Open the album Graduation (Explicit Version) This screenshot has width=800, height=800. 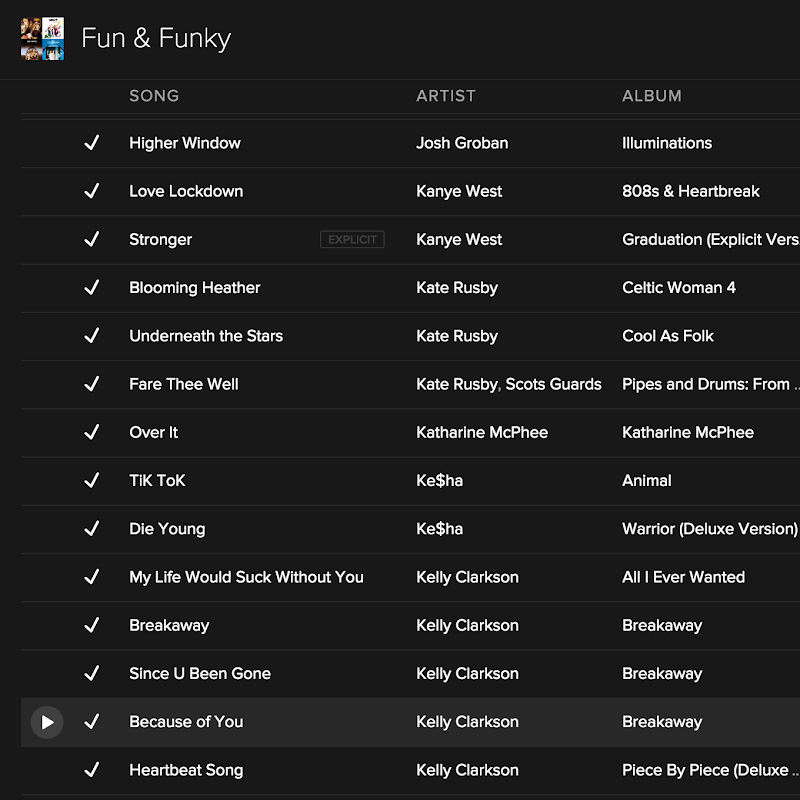point(711,239)
